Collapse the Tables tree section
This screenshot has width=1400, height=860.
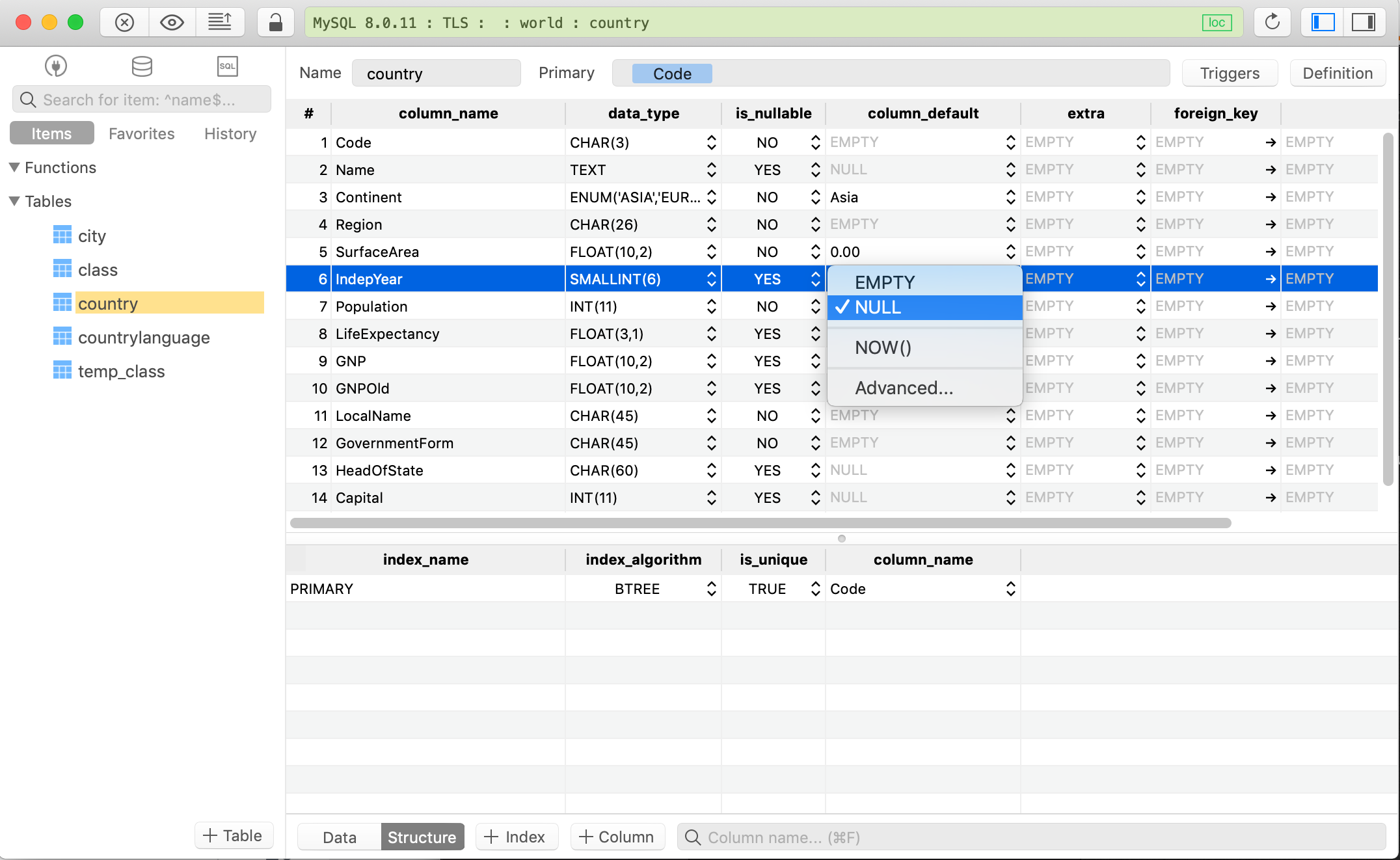point(14,201)
